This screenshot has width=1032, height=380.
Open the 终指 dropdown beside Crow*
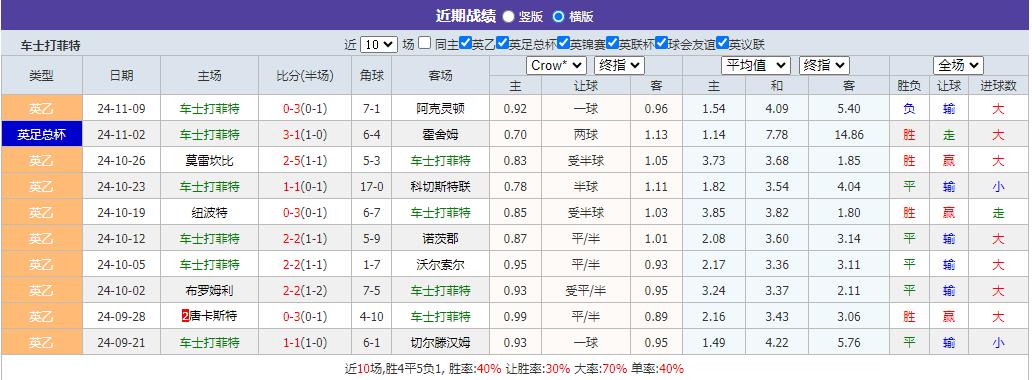(619, 65)
